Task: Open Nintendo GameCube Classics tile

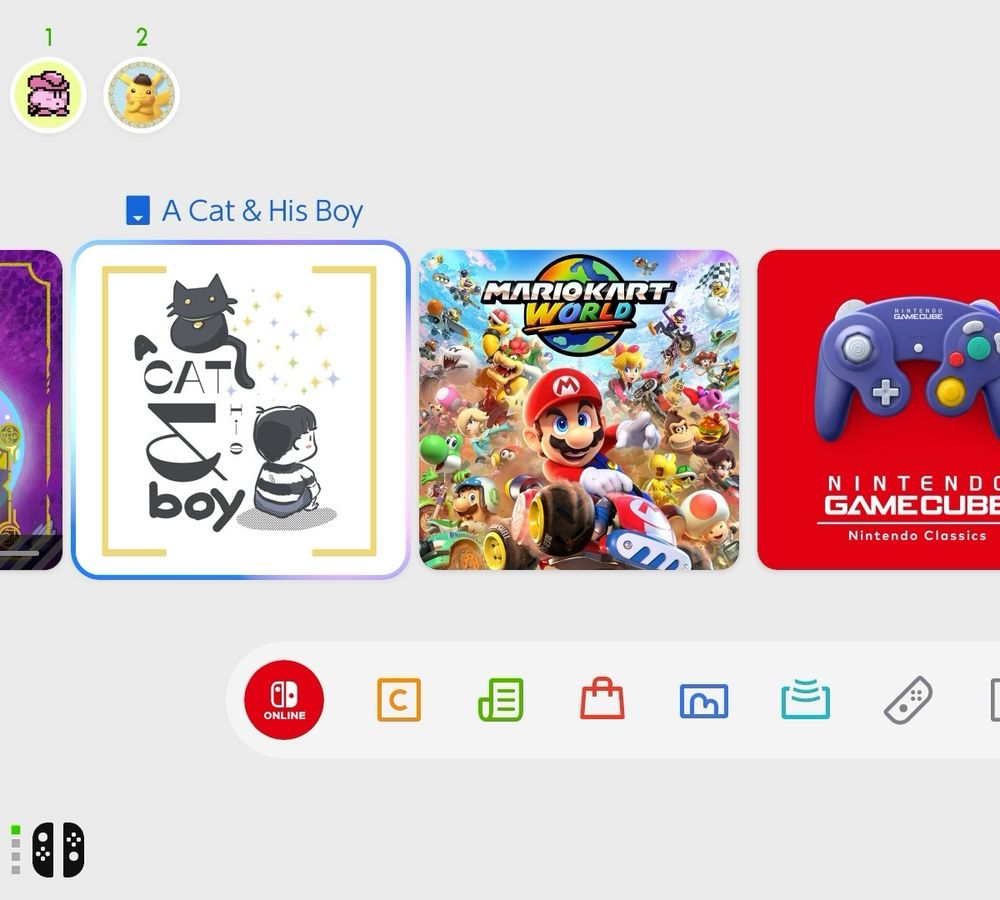Action: click(x=879, y=409)
